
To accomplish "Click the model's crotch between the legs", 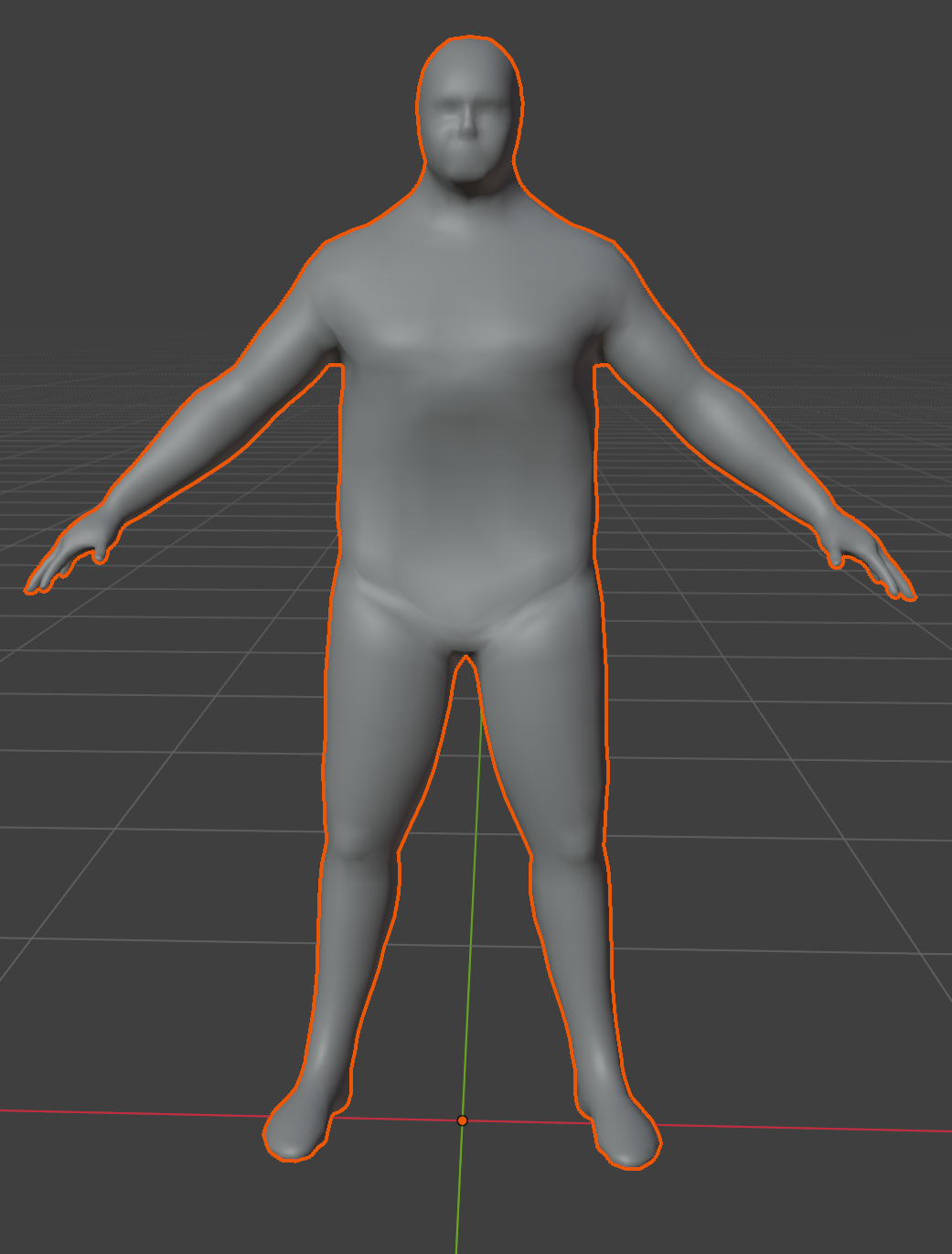I will 465,645.
